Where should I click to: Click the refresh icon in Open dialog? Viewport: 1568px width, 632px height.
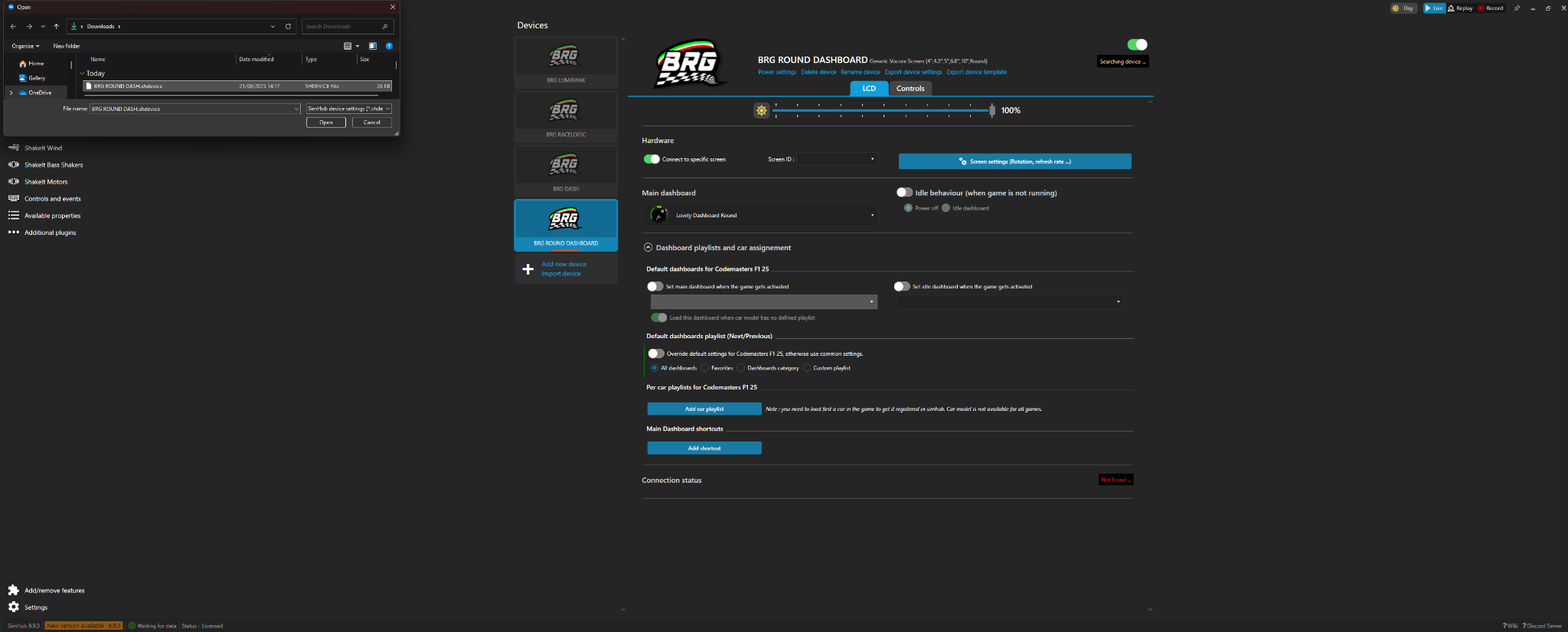pos(288,26)
